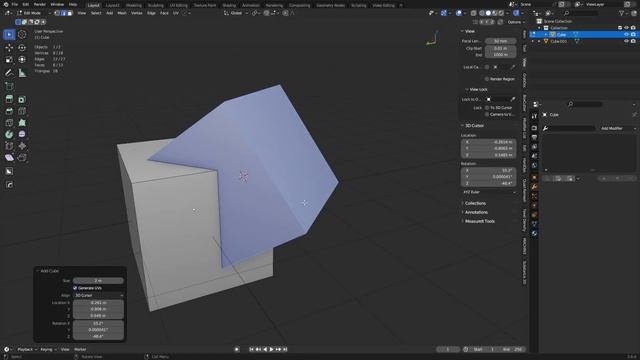
Task: Select the Shear tool
Action: (x=9, y=158)
